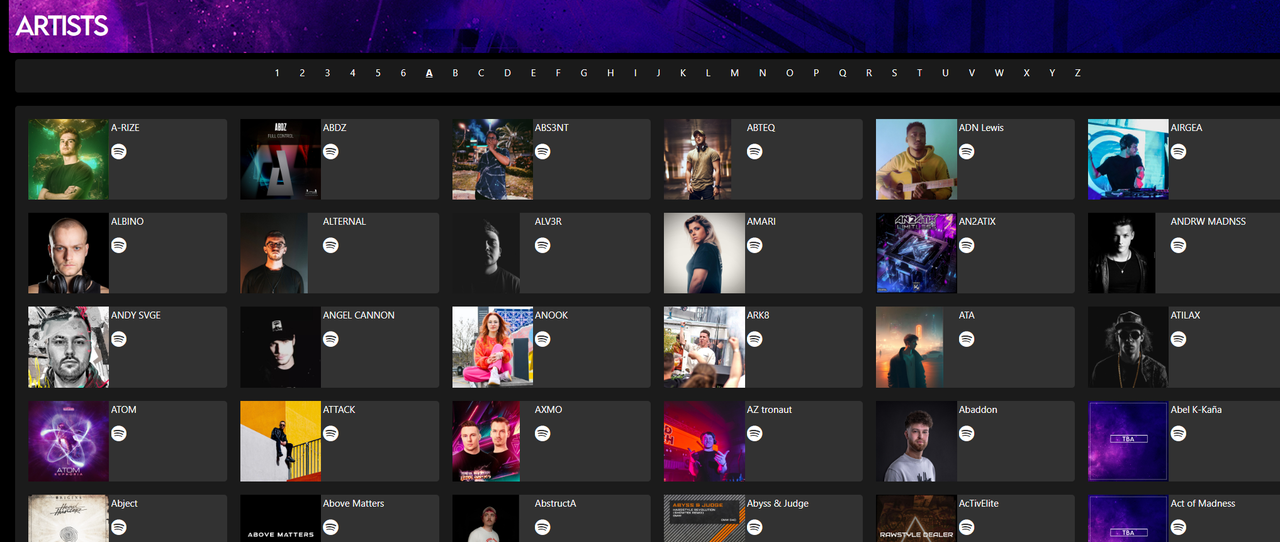Image resolution: width=1280 pixels, height=542 pixels.
Task: Click ABS3NT's artist photo thumbnail
Action: pyautogui.click(x=492, y=160)
